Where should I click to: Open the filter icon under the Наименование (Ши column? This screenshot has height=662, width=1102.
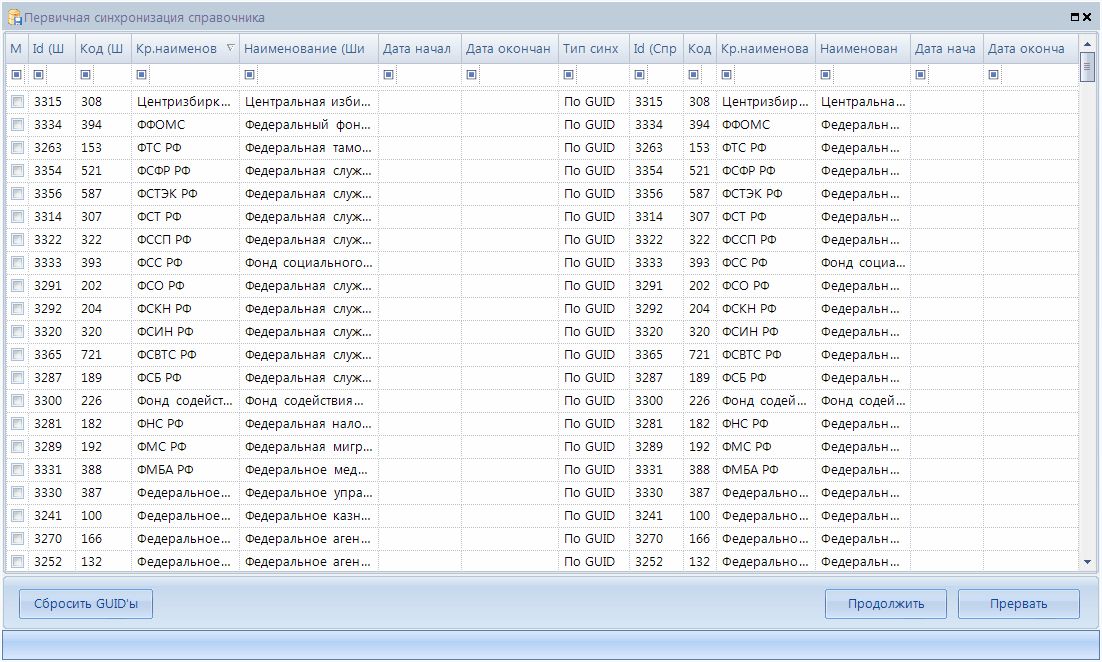[249, 74]
